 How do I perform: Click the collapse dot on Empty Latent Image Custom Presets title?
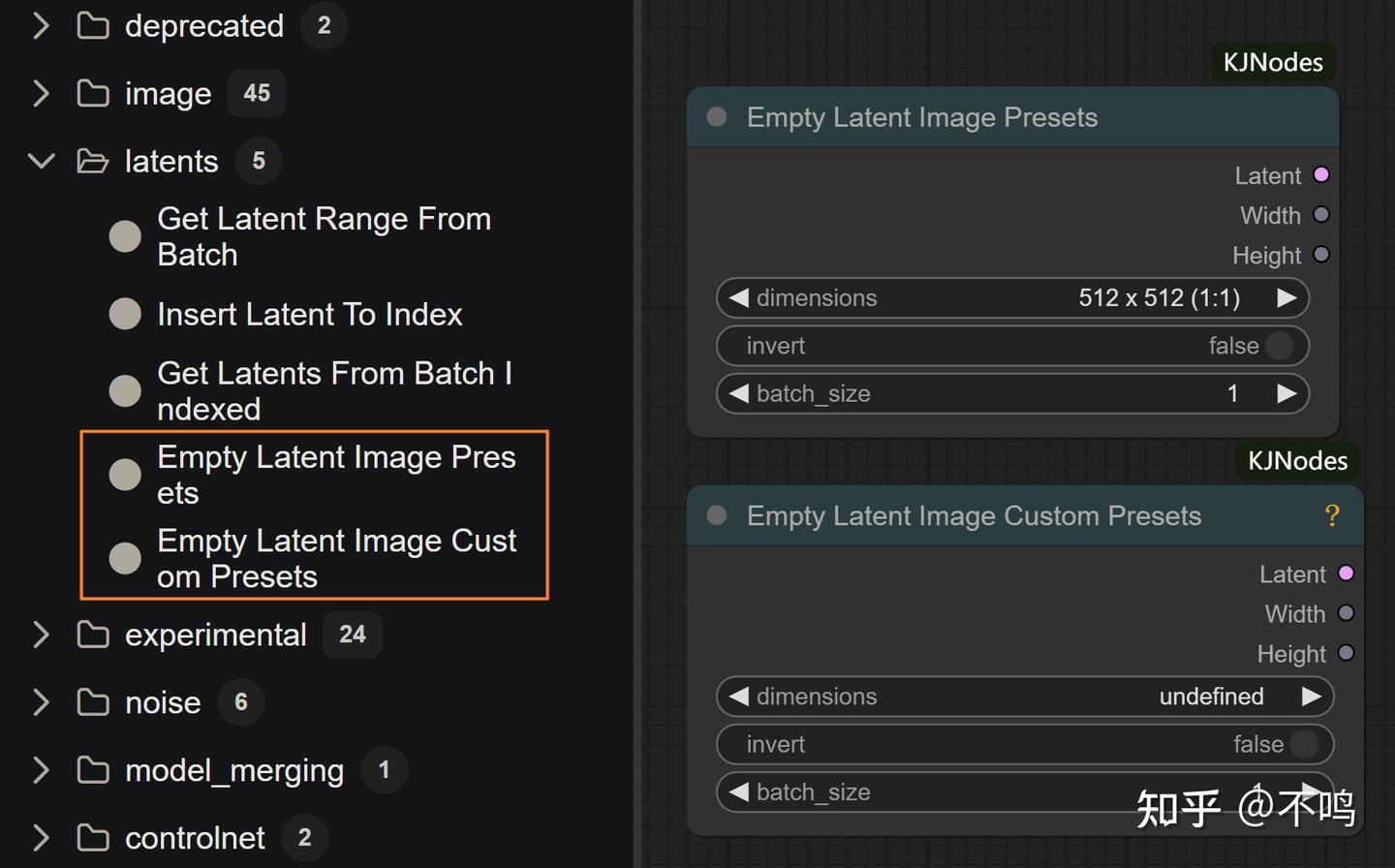[717, 515]
